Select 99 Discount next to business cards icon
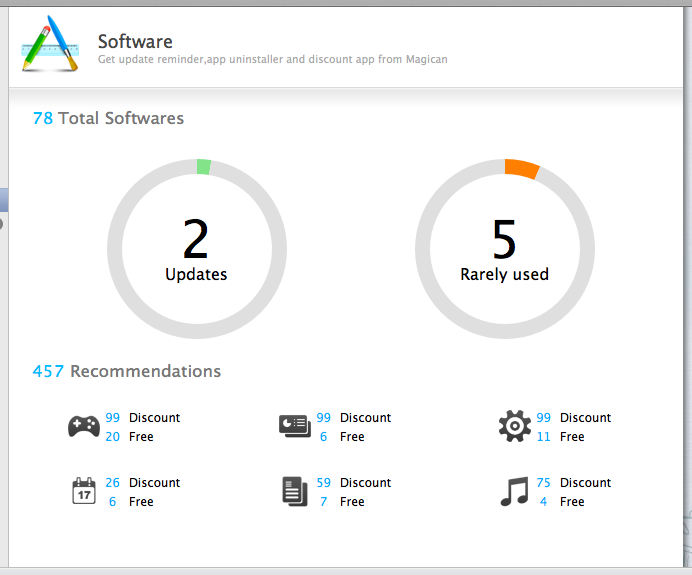The width and height of the screenshot is (692, 575). (354, 417)
